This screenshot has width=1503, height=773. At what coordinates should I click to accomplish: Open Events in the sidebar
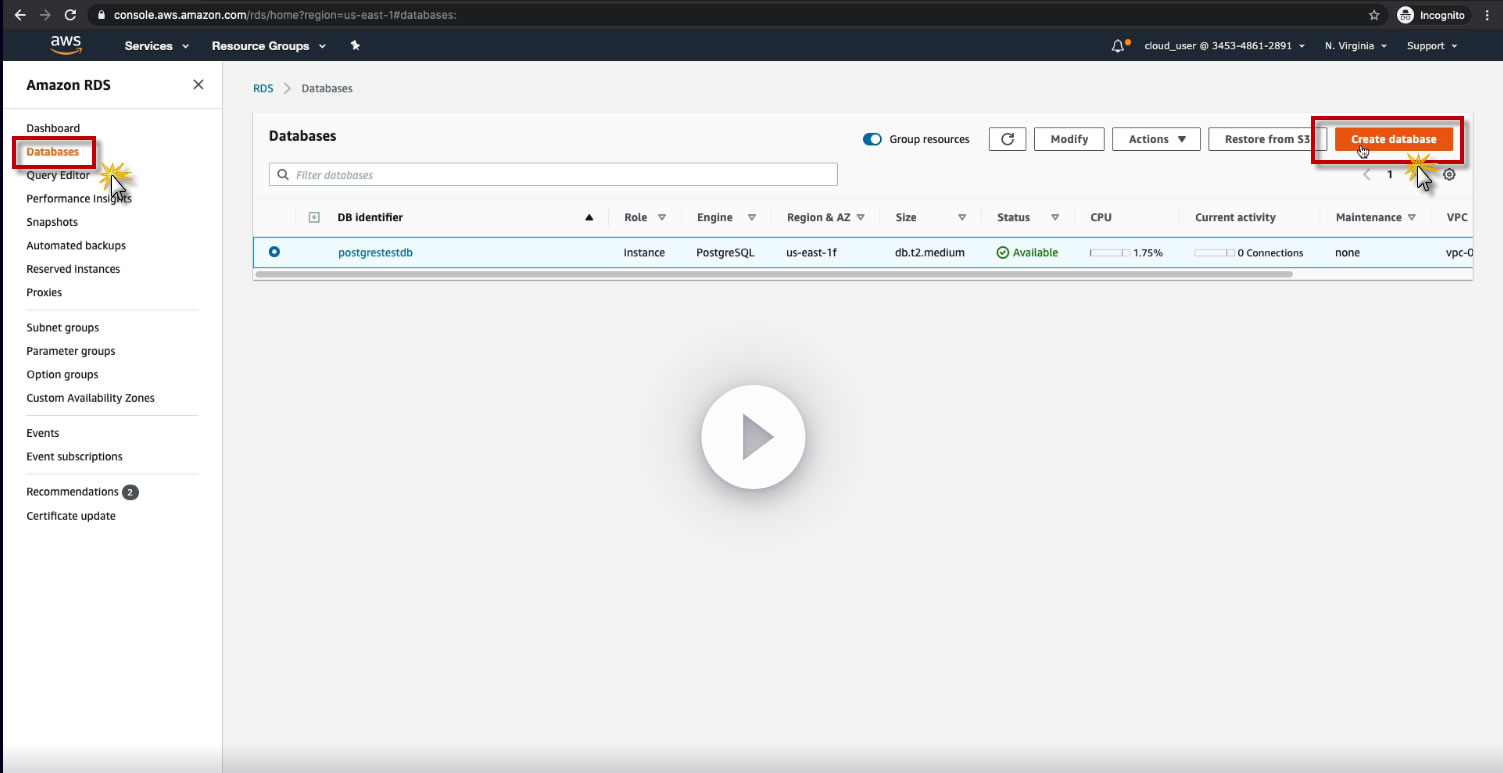(x=43, y=433)
